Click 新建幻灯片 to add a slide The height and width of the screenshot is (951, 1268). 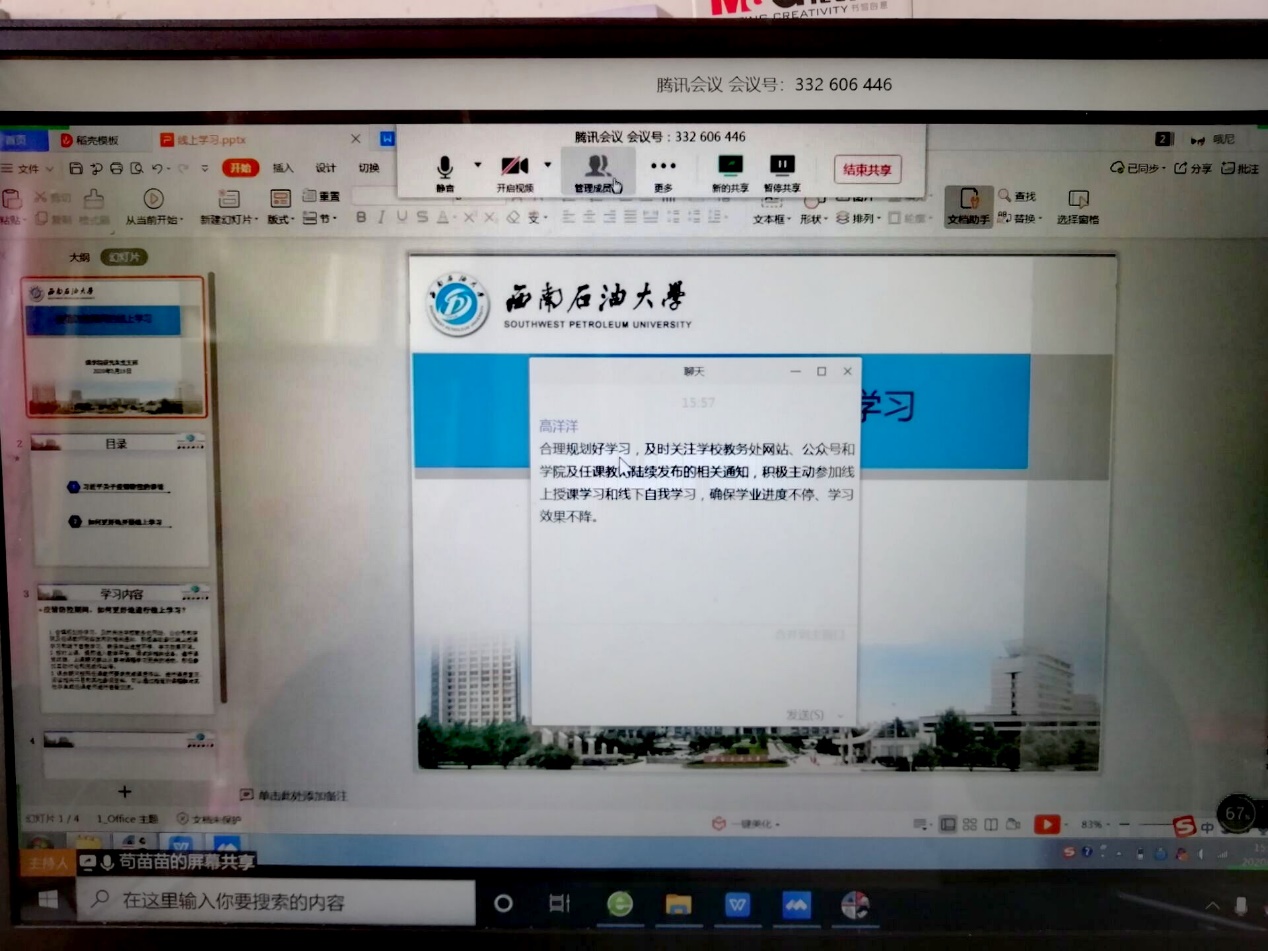pyautogui.click(x=229, y=207)
